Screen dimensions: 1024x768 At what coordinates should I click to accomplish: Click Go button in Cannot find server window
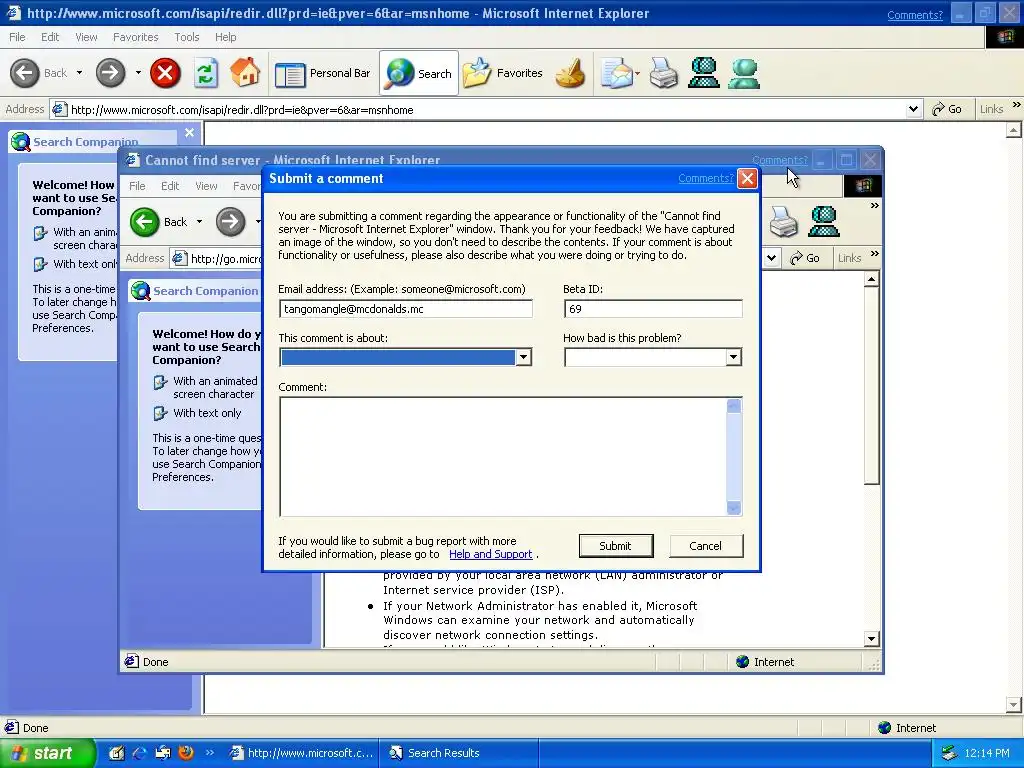coord(805,258)
